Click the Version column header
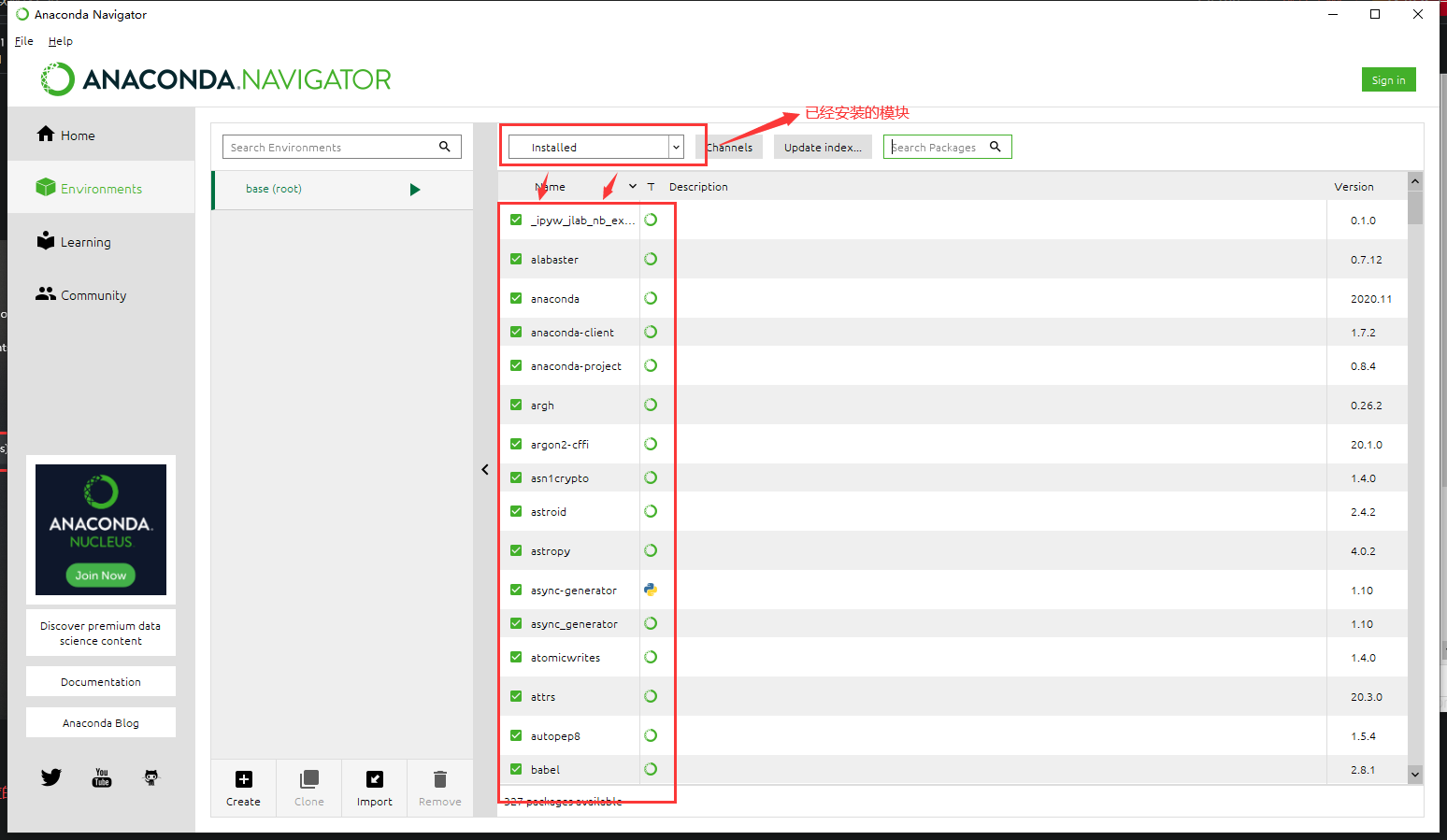The height and width of the screenshot is (840, 1447). point(1354,187)
